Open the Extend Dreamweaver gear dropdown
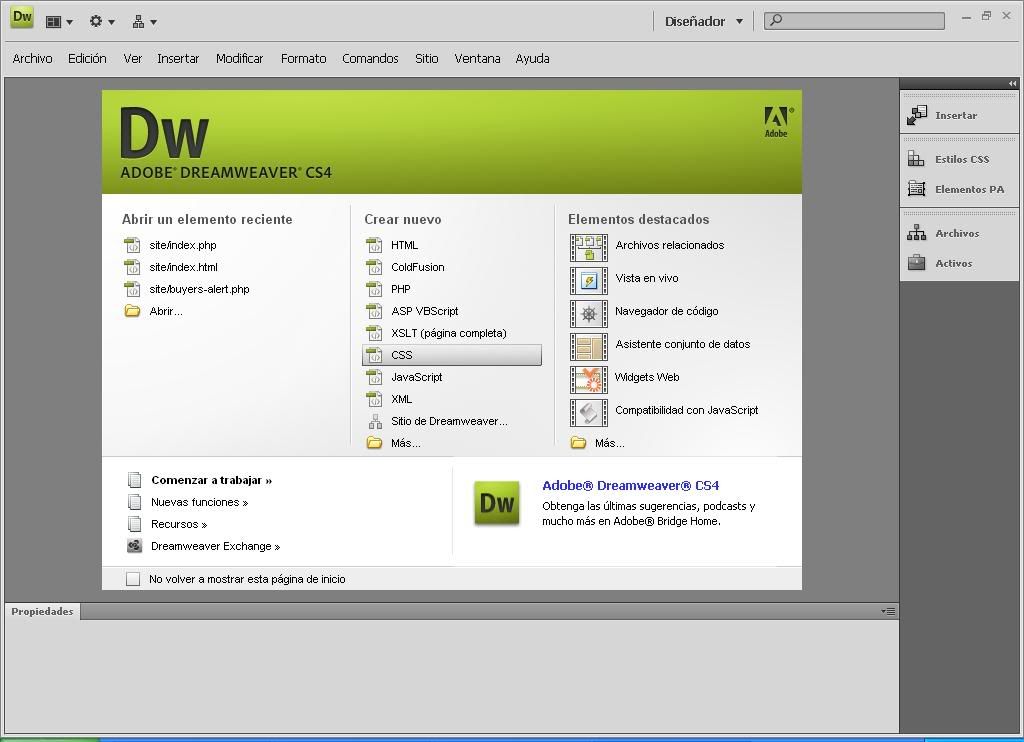 point(102,22)
